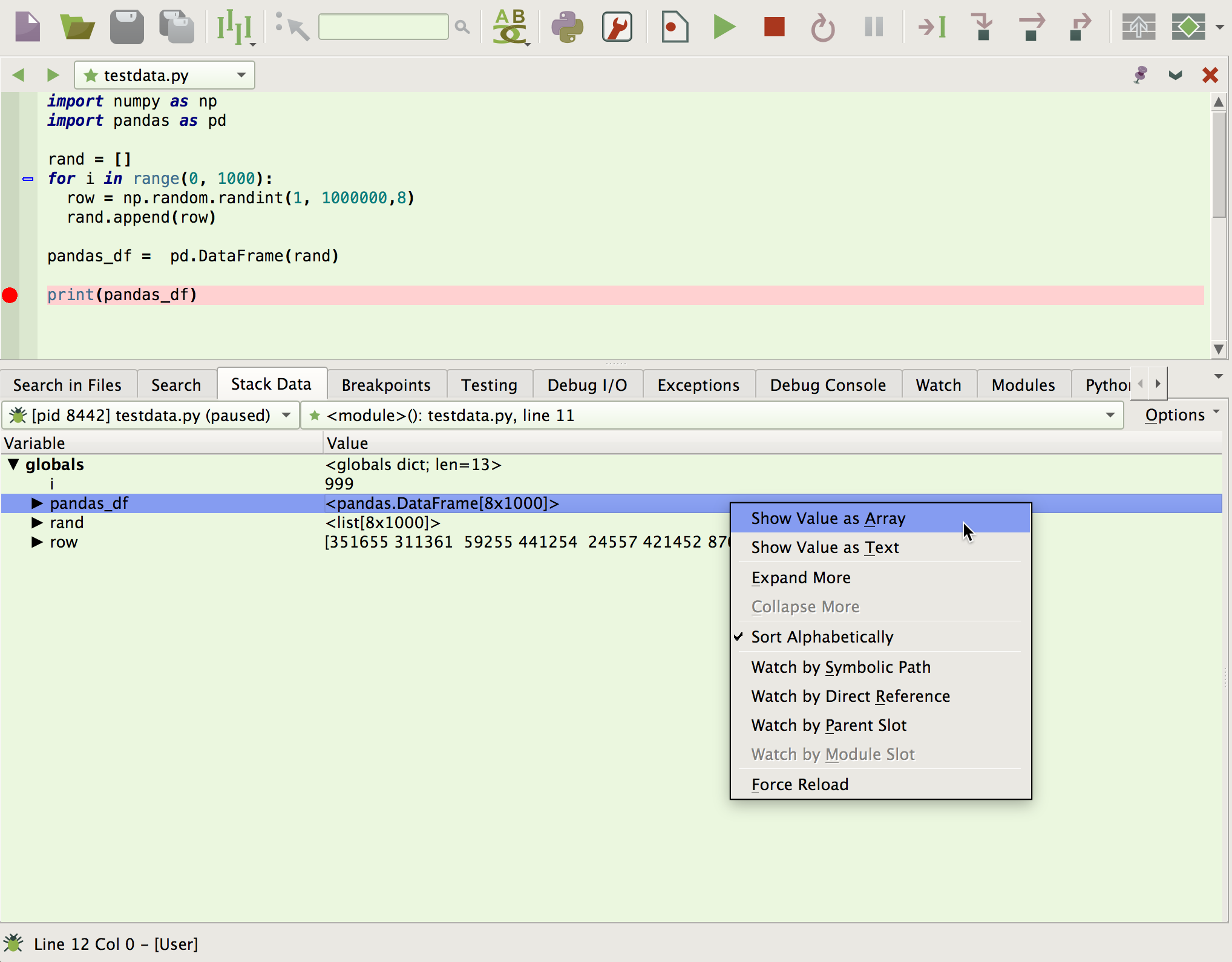Switch to the Watch tab
Image resolution: width=1232 pixels, height=962 pixels.
pos(937,385)
